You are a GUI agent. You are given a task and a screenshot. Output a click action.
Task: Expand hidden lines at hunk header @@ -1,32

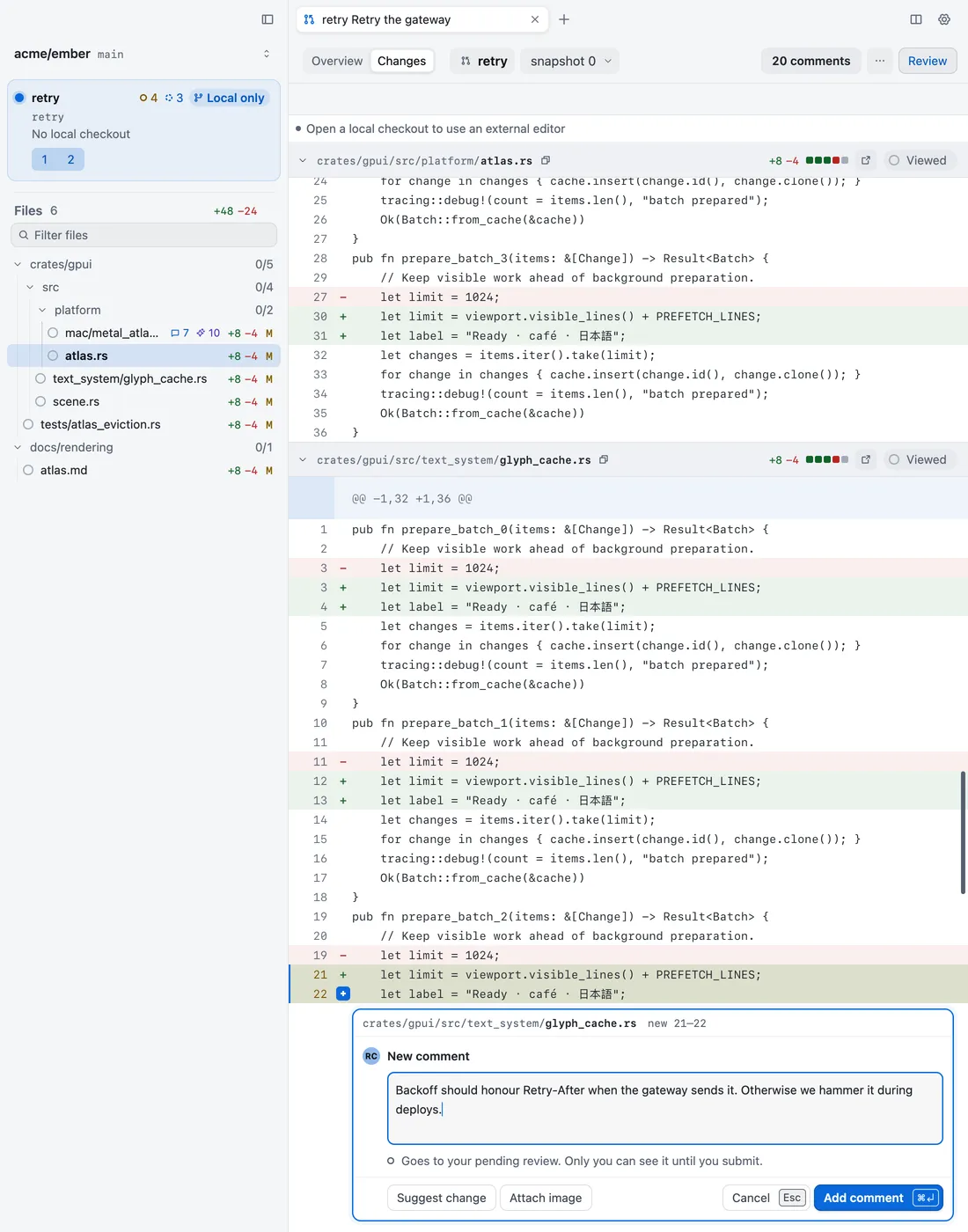312,498
